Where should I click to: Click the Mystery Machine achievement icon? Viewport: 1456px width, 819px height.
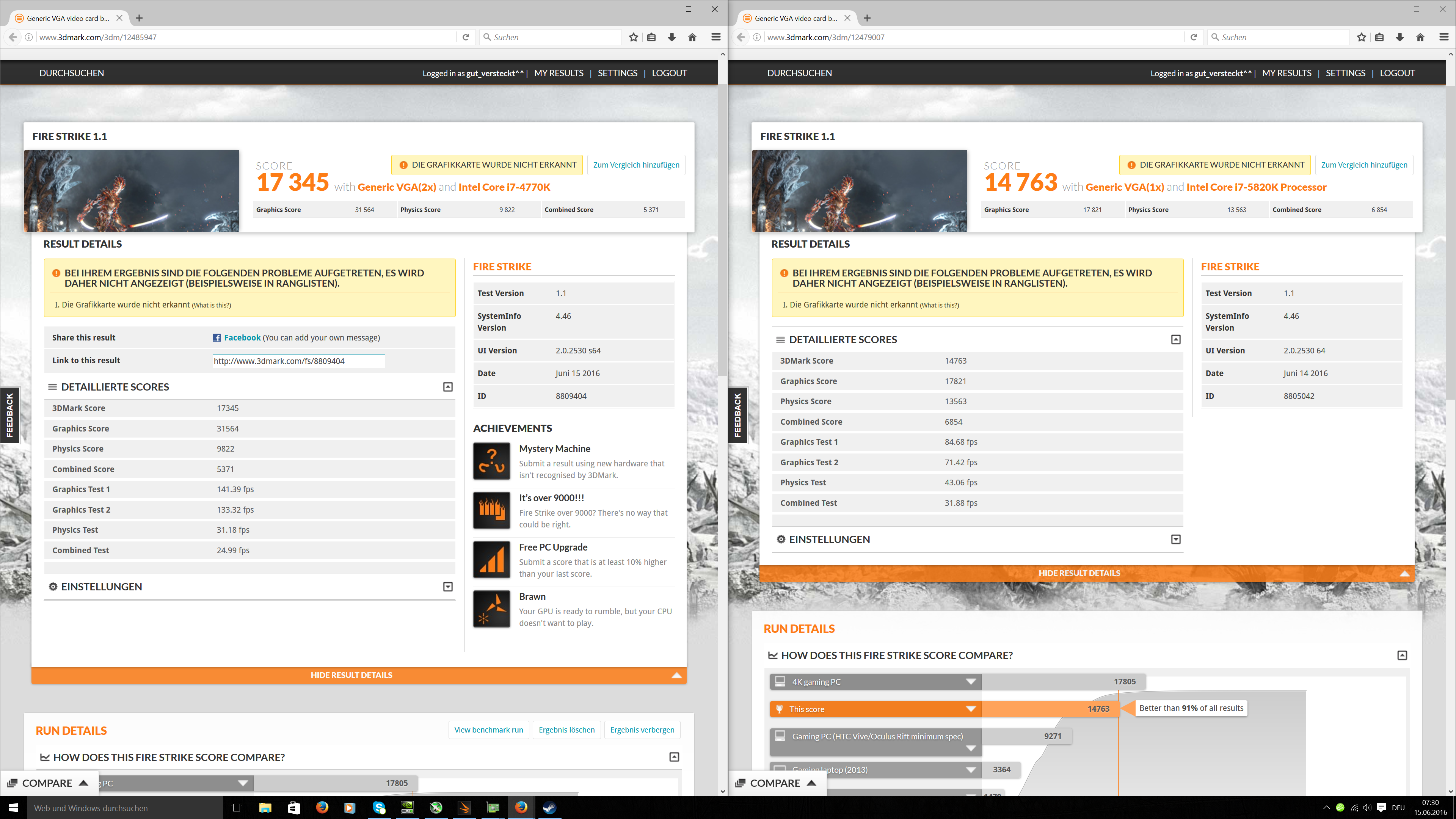click(492, 461)
